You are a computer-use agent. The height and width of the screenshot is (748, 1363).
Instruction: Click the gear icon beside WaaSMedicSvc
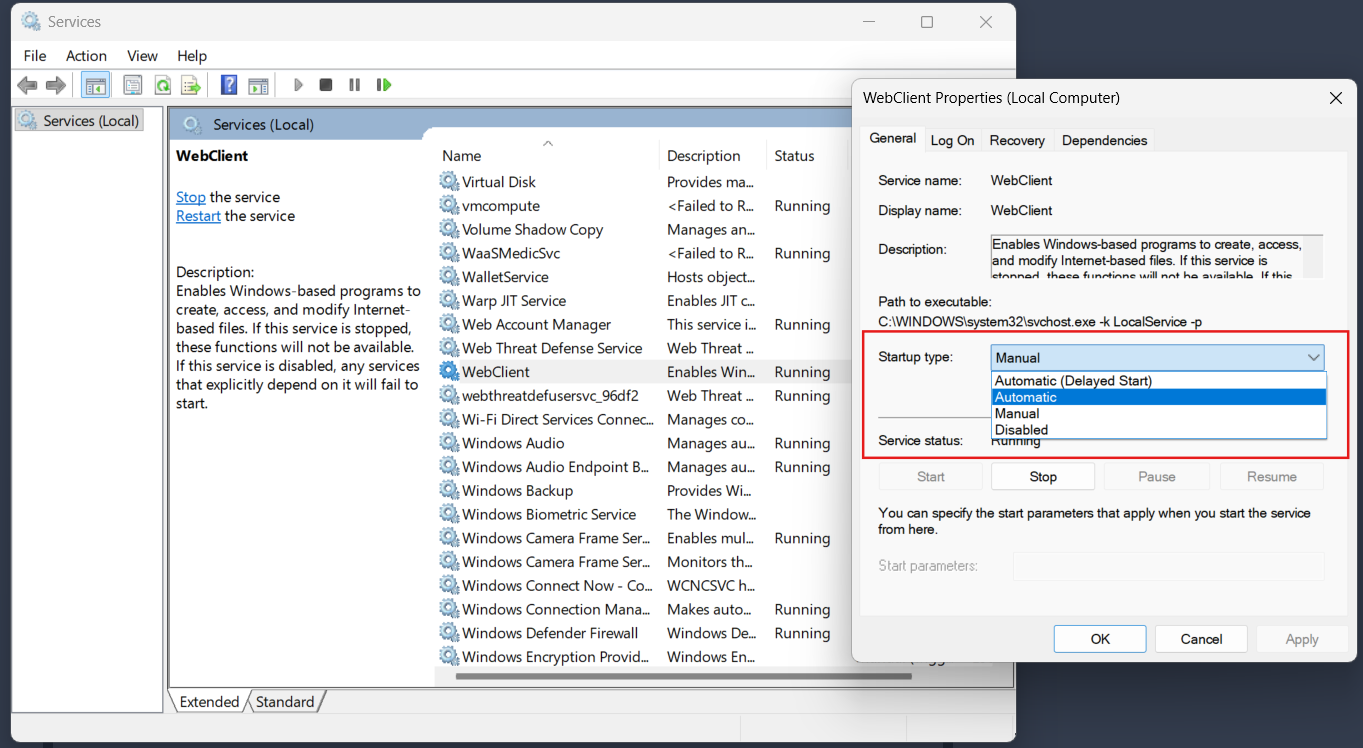pyautogui.click(x=449, y=253)
